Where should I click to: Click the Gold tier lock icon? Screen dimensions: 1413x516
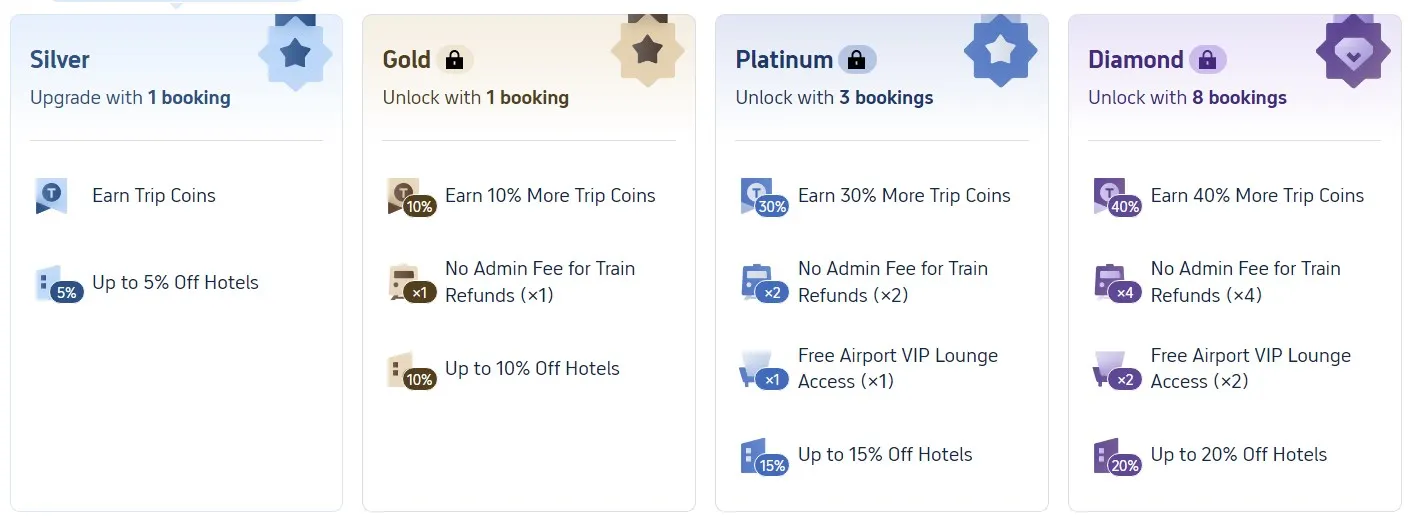click(454, 60)
